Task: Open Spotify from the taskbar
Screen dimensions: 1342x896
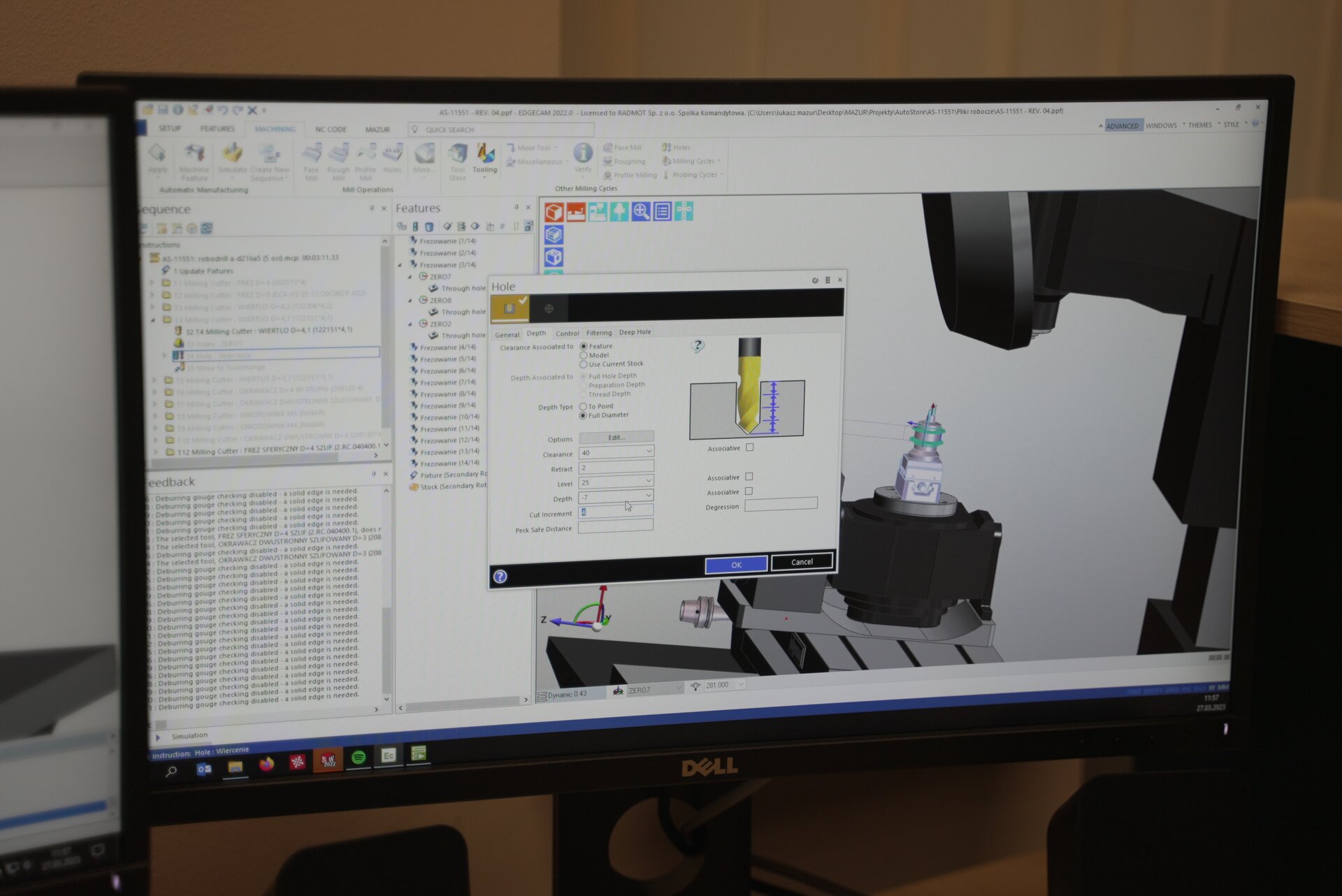Action: [x=359, y=758]
